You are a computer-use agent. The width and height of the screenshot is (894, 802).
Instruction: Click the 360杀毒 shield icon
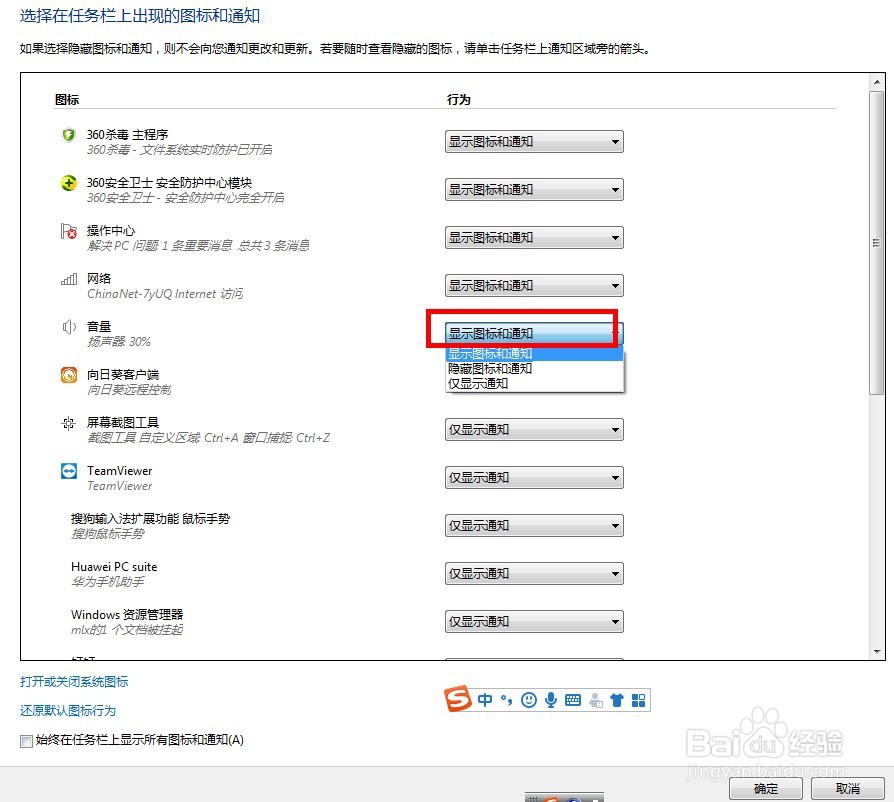(x=68, y=135)
